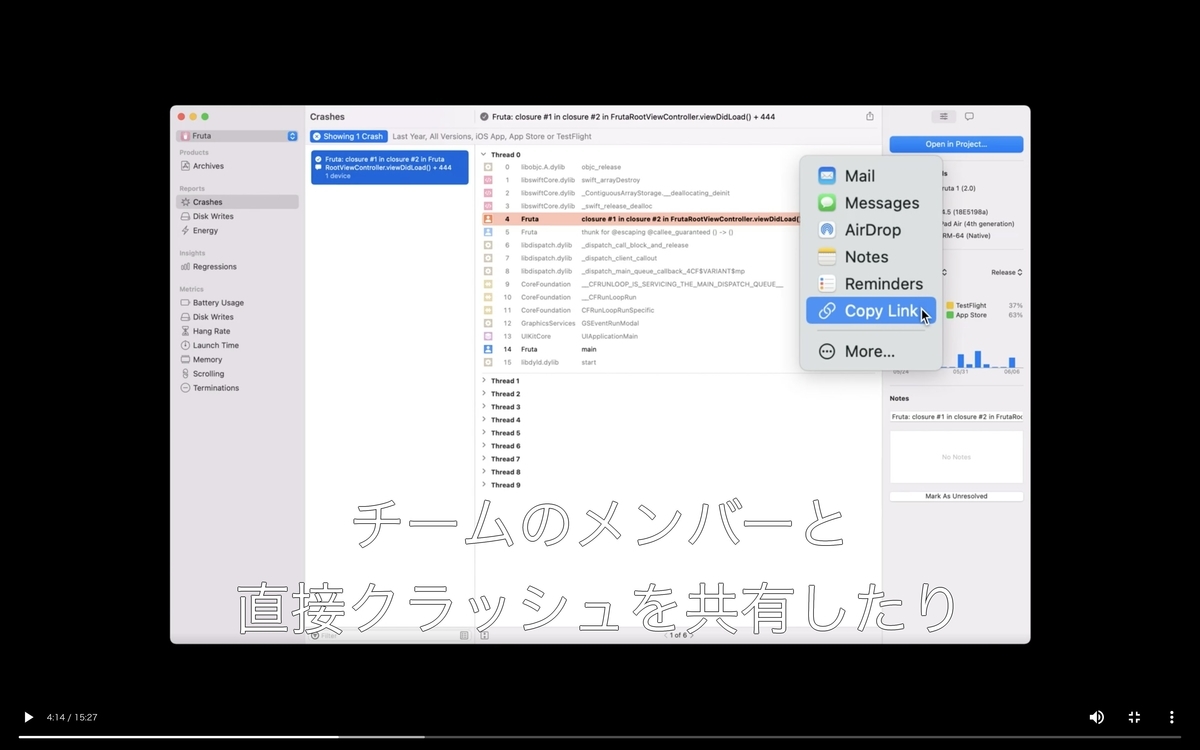This screenshot has width=1200, height=750.
Task: Click the video progress bar
Action: 600,737
